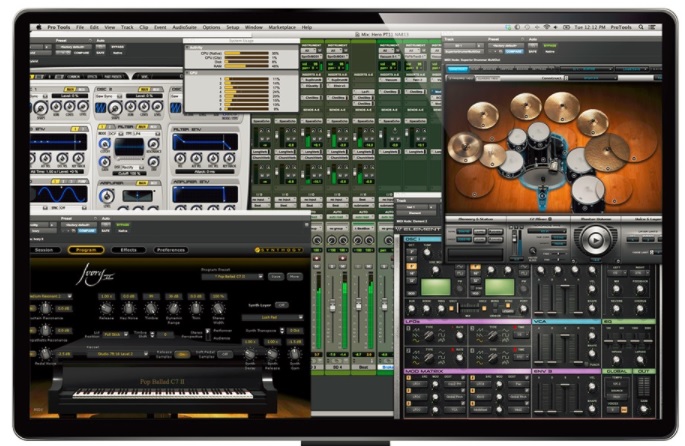Click the OSC 2 blue waveform icon
The image size is (685, 446).
pos(101,107)
